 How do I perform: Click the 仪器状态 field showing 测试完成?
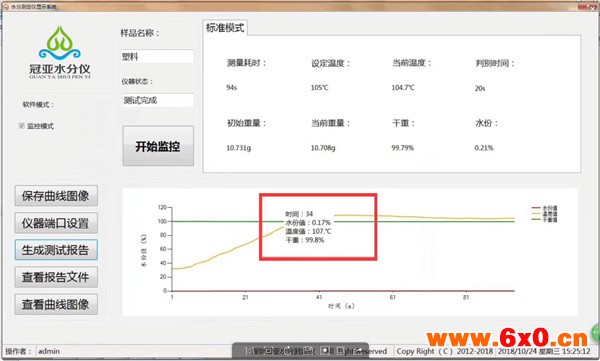pos(158,100)
